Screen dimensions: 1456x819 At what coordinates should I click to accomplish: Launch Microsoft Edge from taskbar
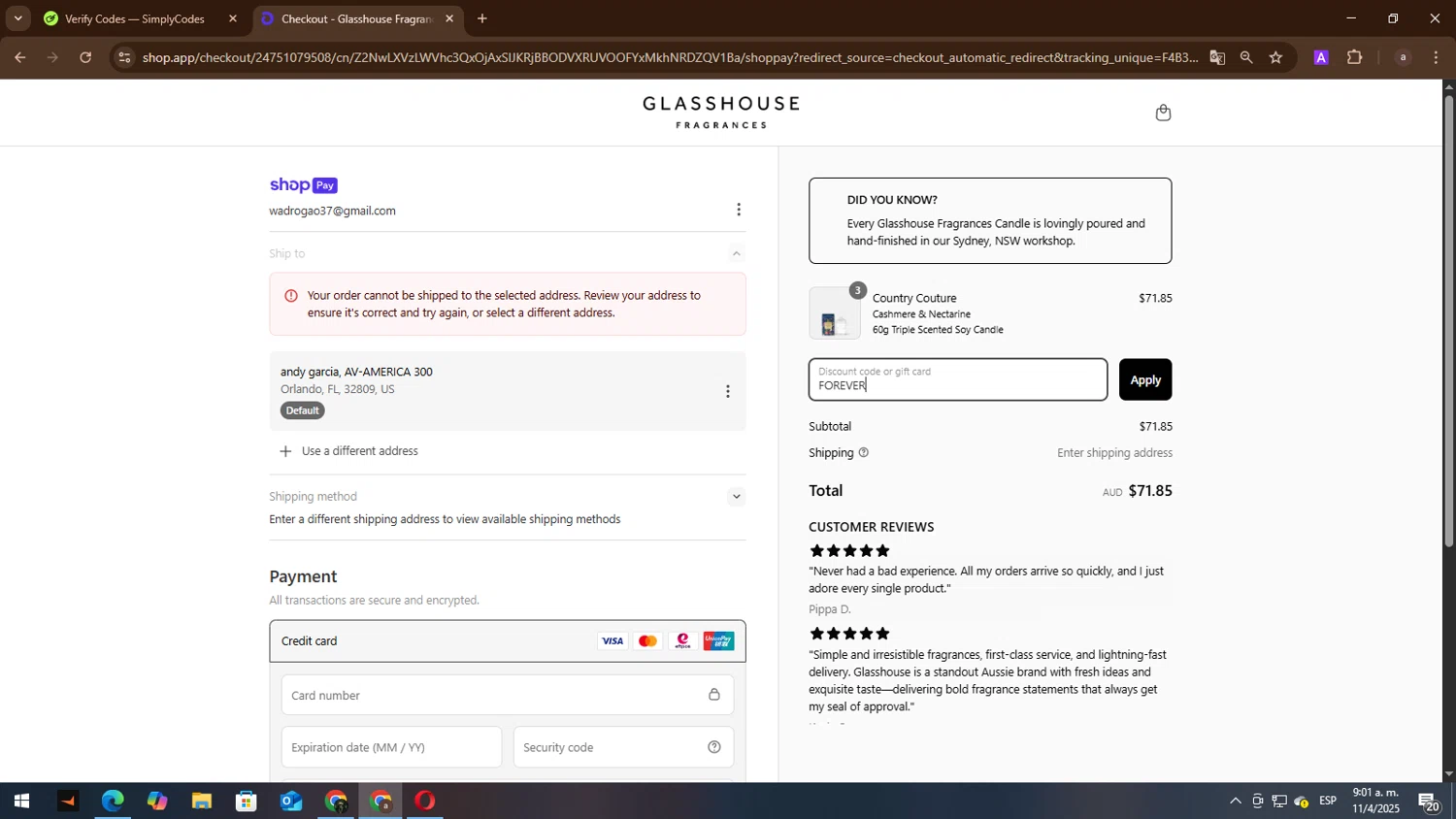click(x=113, y=802)
